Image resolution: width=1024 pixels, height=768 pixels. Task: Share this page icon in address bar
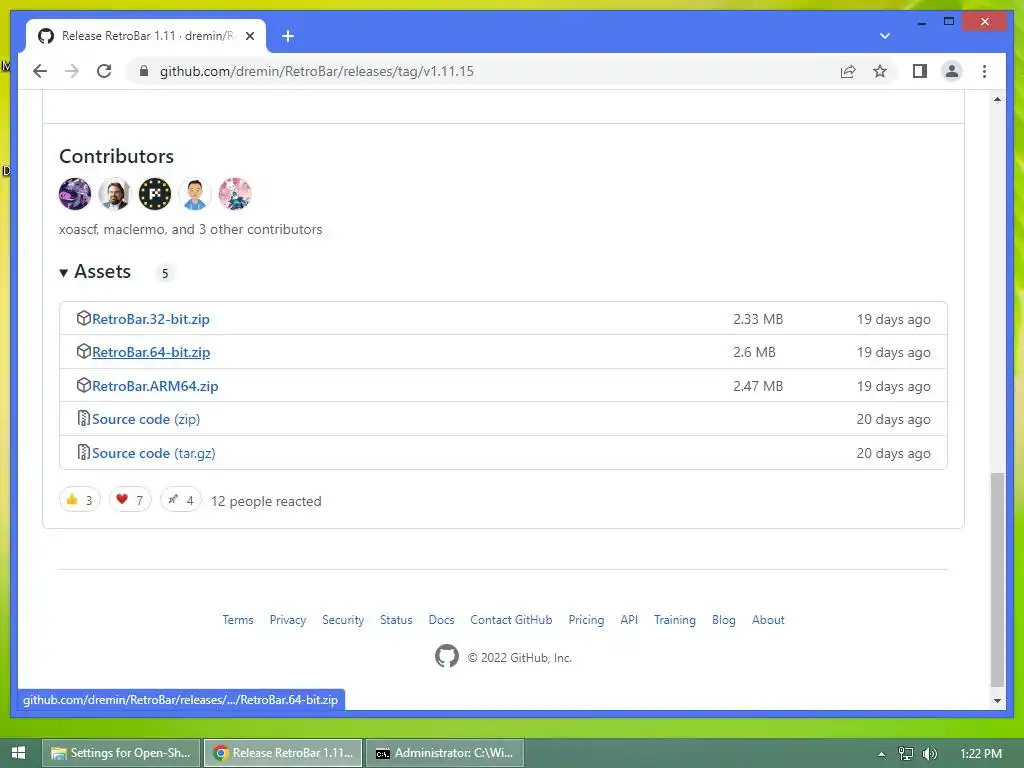(848, 71)
